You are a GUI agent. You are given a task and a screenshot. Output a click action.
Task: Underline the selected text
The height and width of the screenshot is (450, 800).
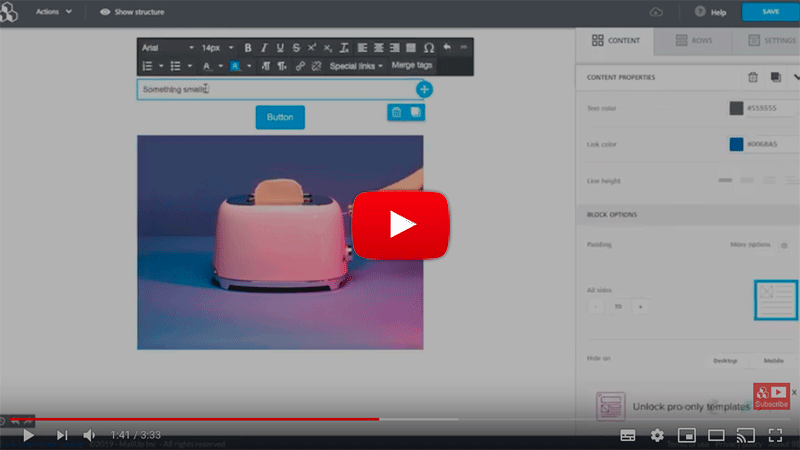(280, 47)
